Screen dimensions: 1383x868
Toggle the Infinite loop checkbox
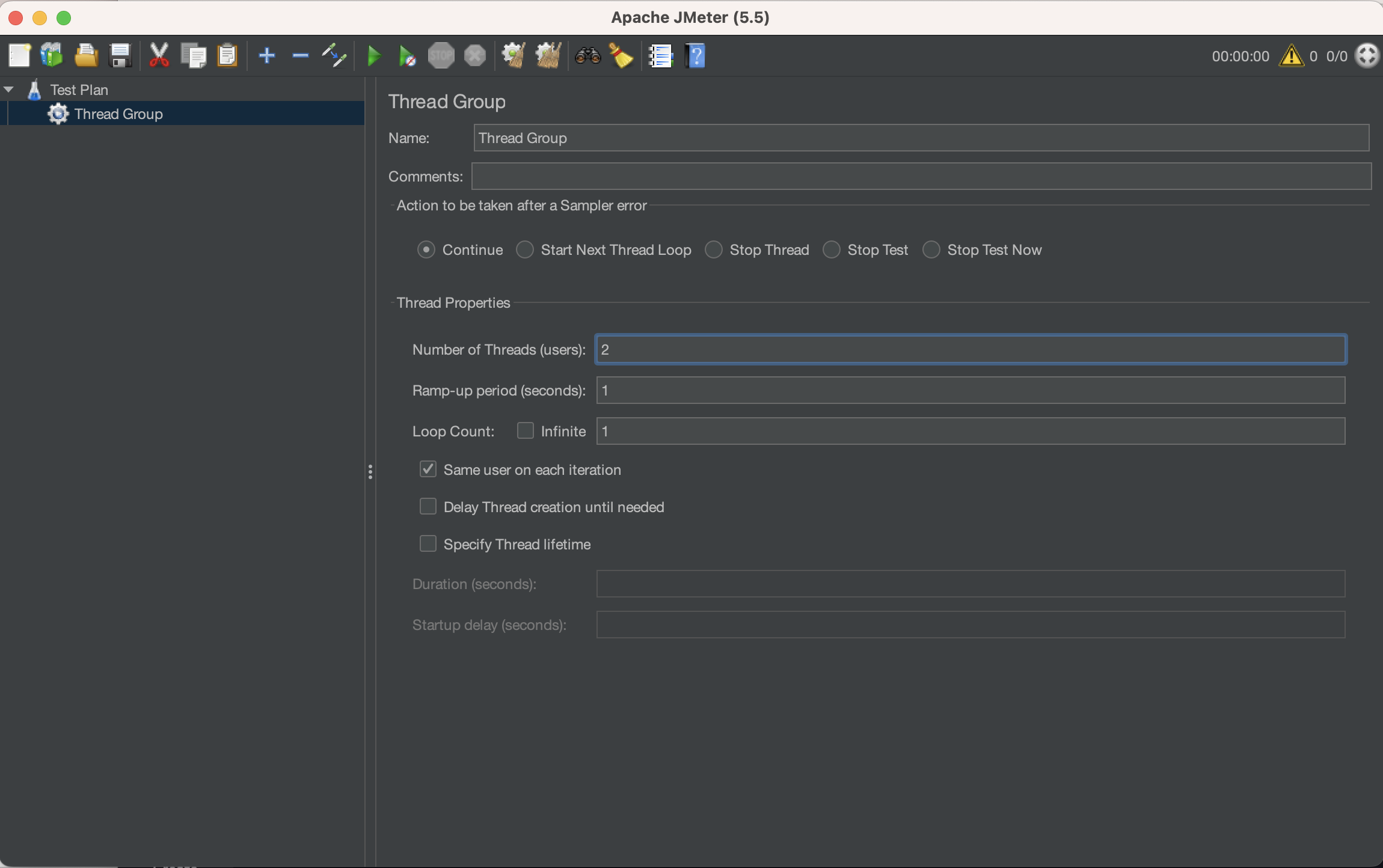pyautogui.click(x=525, y=431)
